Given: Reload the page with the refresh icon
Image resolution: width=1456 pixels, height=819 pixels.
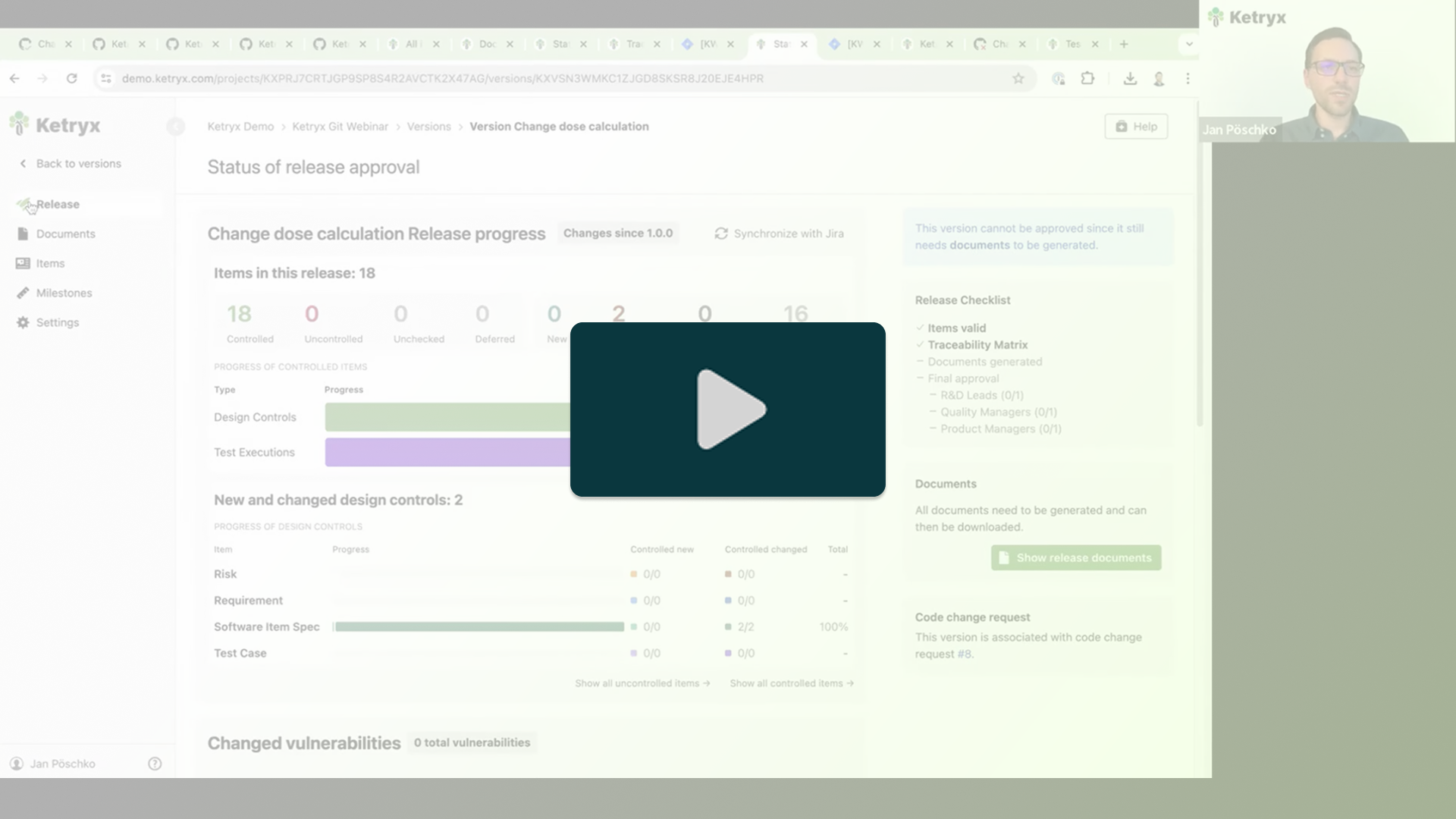Looking at the screenshot, I should click(x=71, y=78).
